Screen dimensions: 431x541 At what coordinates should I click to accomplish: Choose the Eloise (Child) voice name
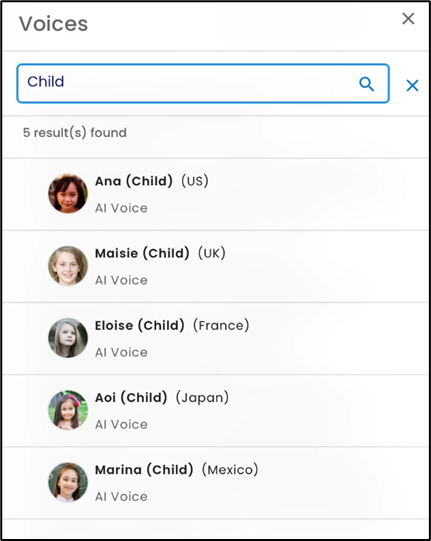tap(140, 325)
